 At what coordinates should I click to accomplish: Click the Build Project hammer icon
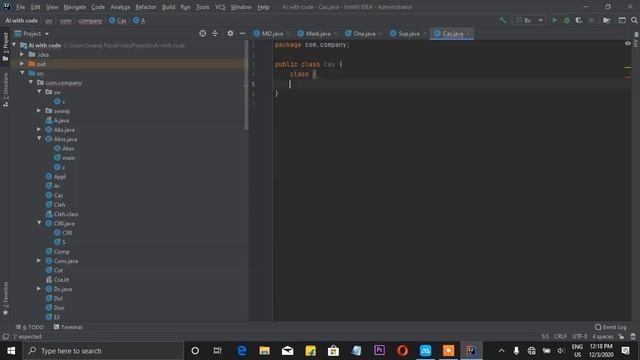[502, 20]
